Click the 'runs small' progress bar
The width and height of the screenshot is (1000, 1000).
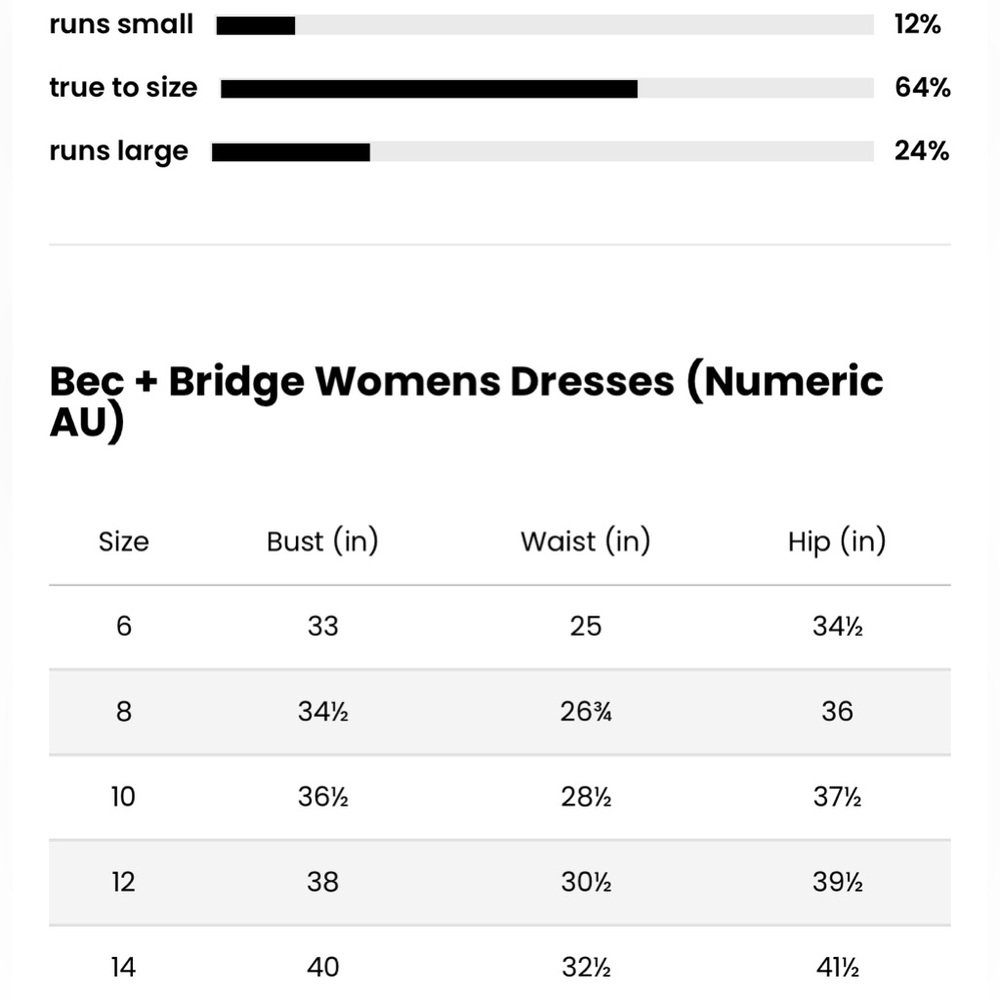click(x=545, y=26)
